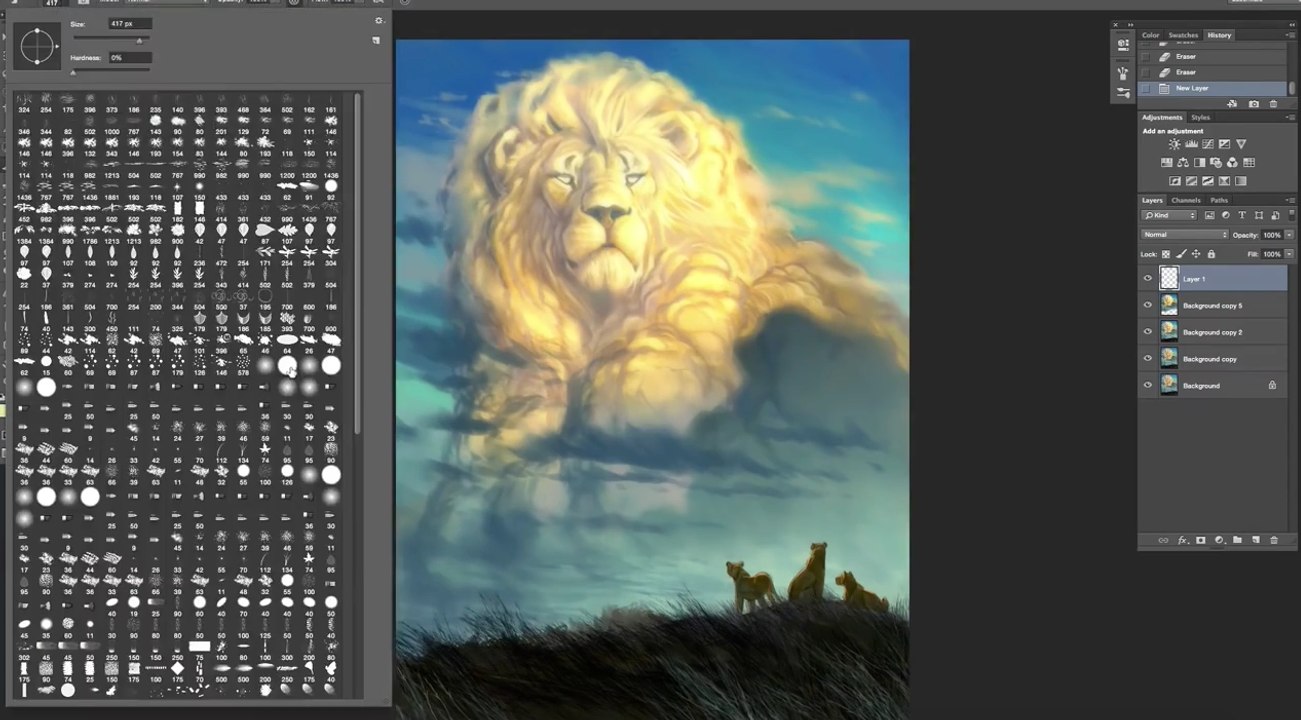
Task: Create a new layer group
Action: click(x=1237, y=540)
